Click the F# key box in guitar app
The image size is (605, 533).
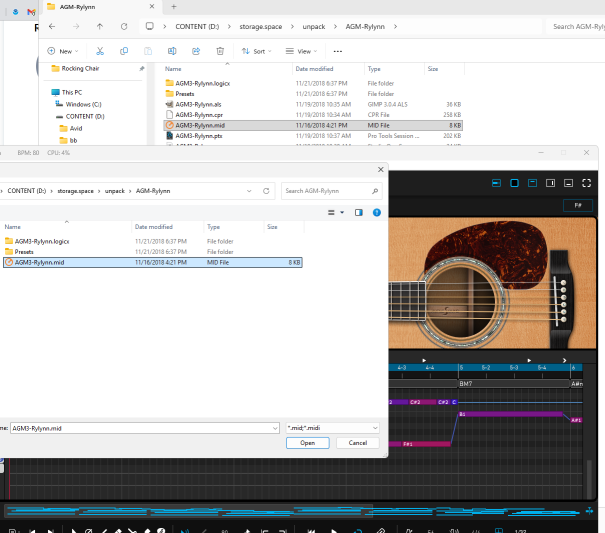tap(578, 205)
